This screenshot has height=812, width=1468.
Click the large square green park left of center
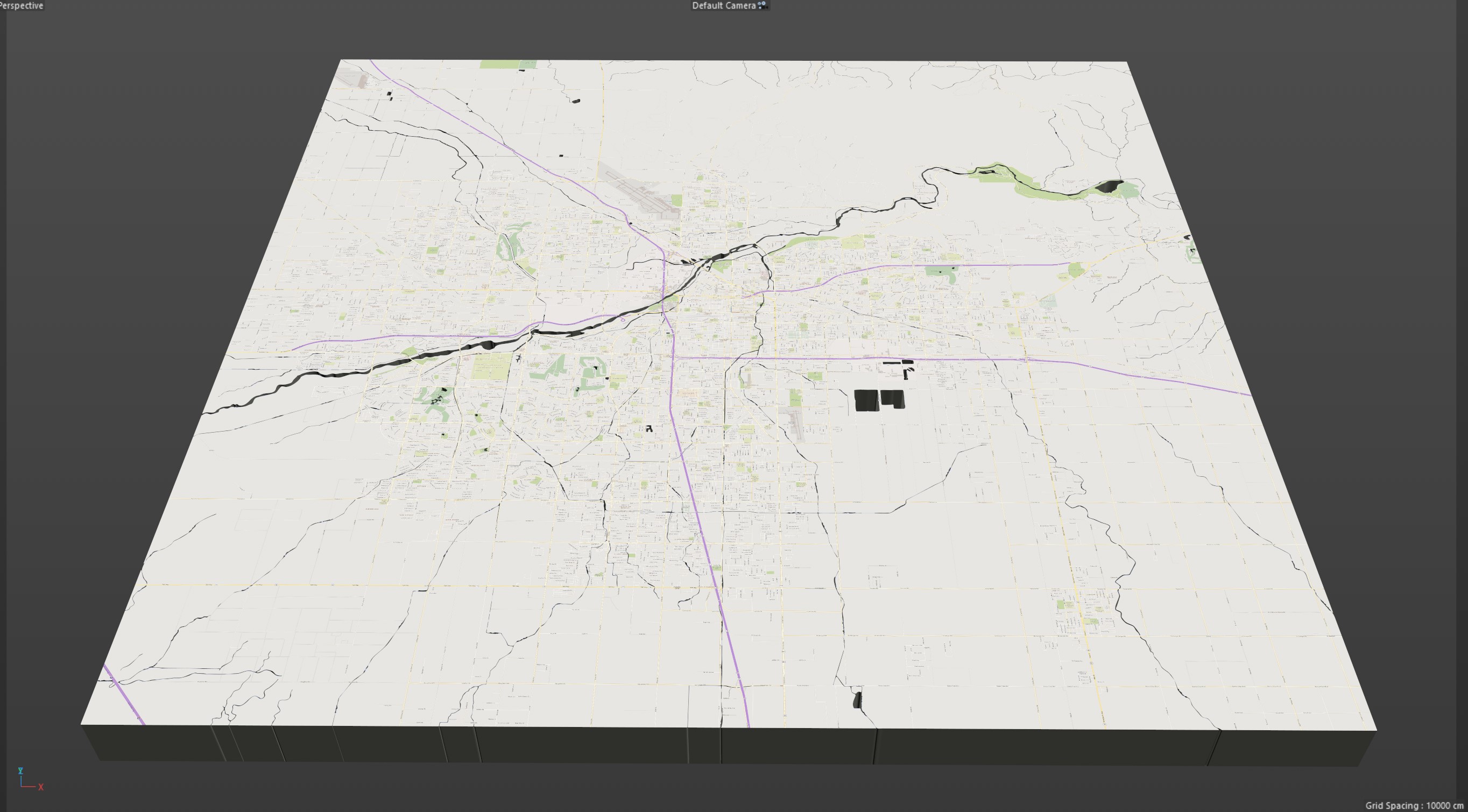click(492, 366)
